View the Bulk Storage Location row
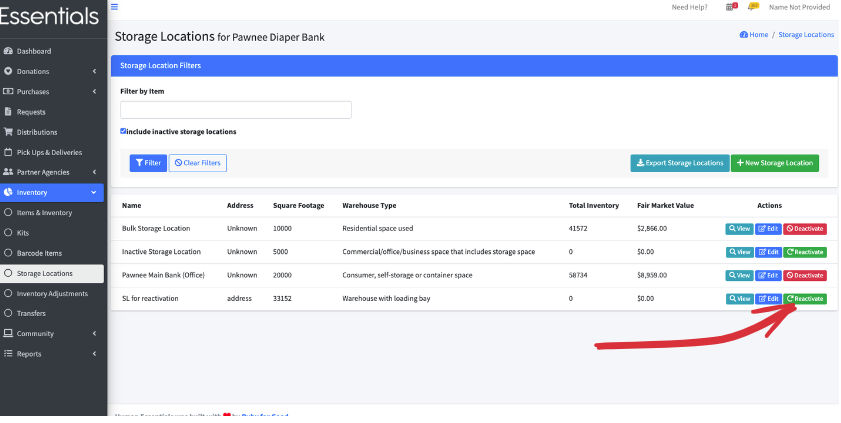The height and width of the screenshot is (423, 841). pyautogui.click(x=740, y=229)
